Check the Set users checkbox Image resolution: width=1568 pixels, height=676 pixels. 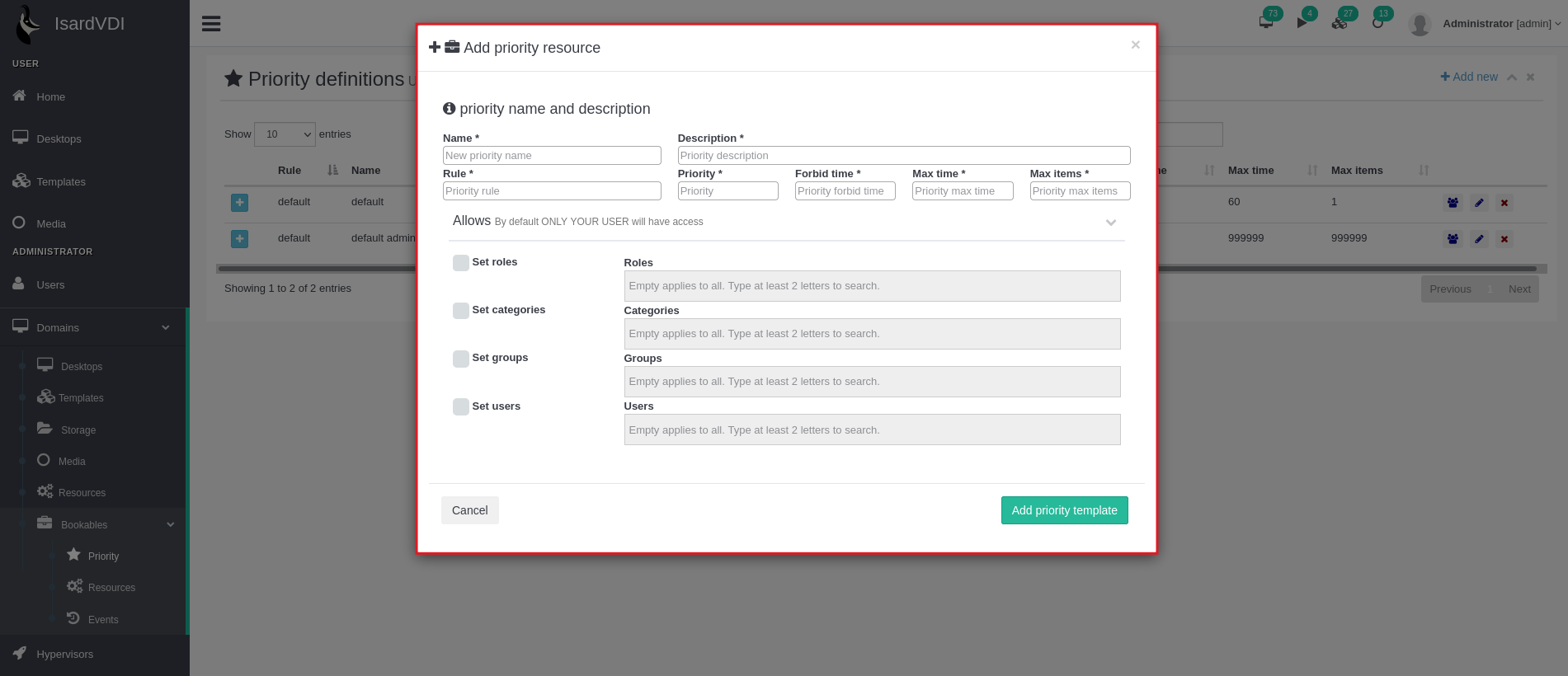point(461,407)
